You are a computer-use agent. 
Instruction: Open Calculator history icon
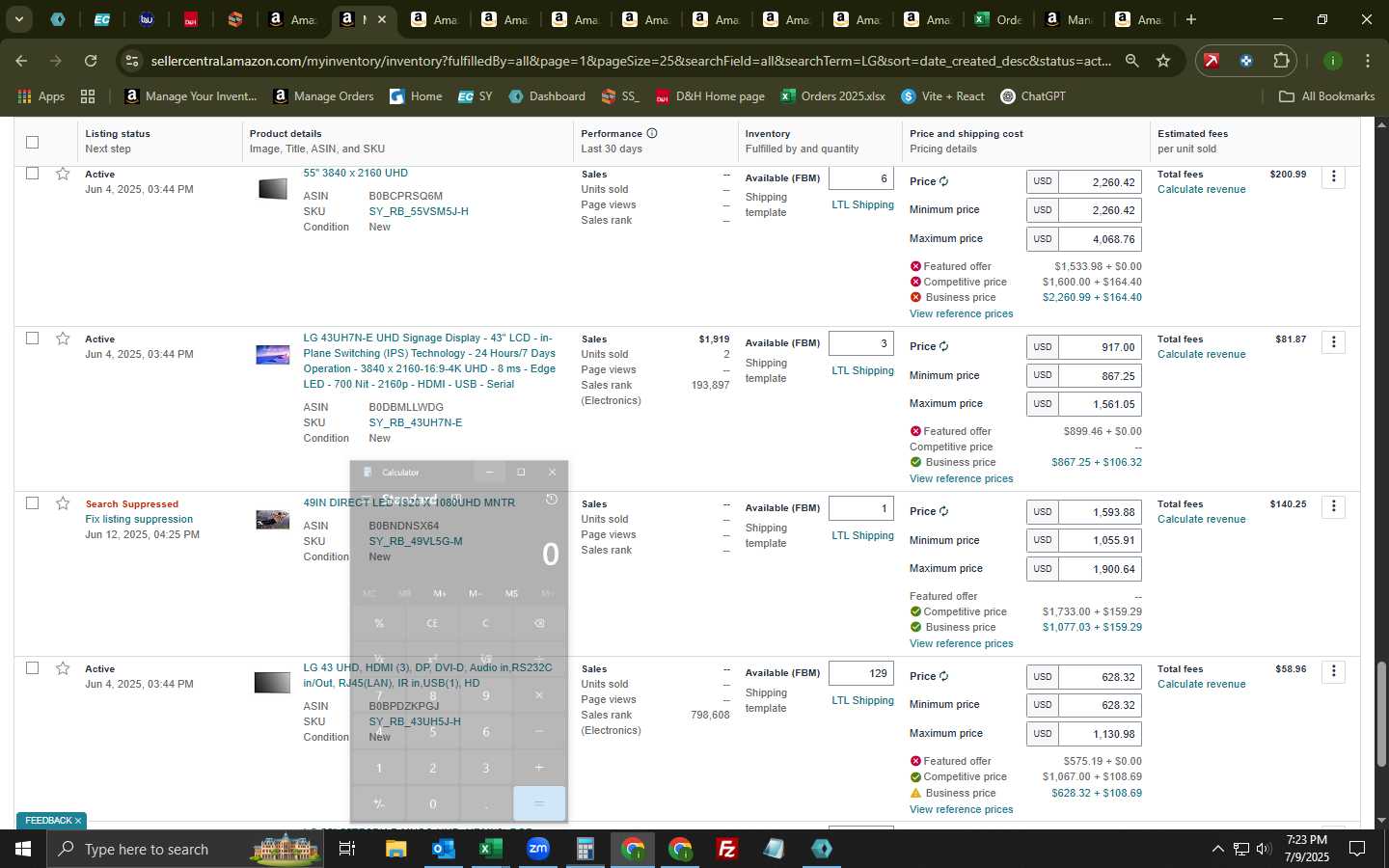551,500
